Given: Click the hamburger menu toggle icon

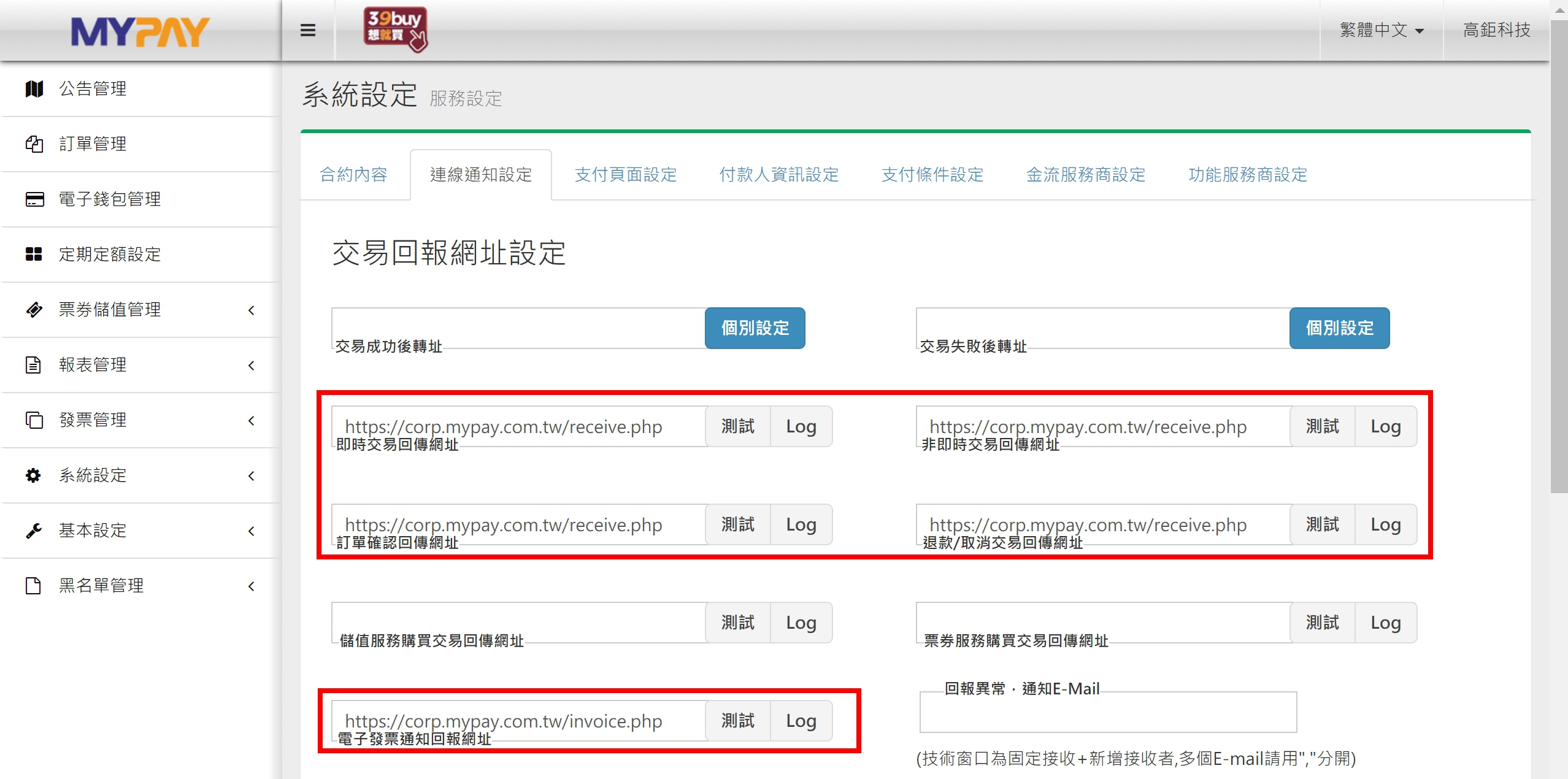Looking at the screenshot, I should click(x=308, y=30).
